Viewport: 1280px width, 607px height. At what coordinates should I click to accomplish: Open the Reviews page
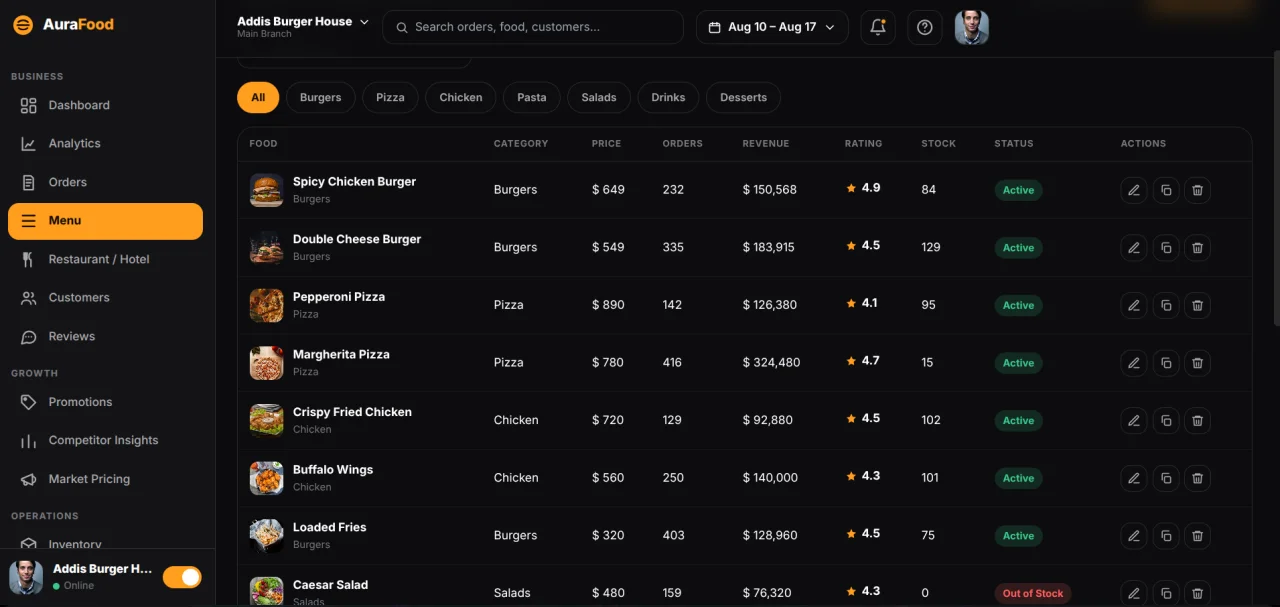[x=105, y=336]
